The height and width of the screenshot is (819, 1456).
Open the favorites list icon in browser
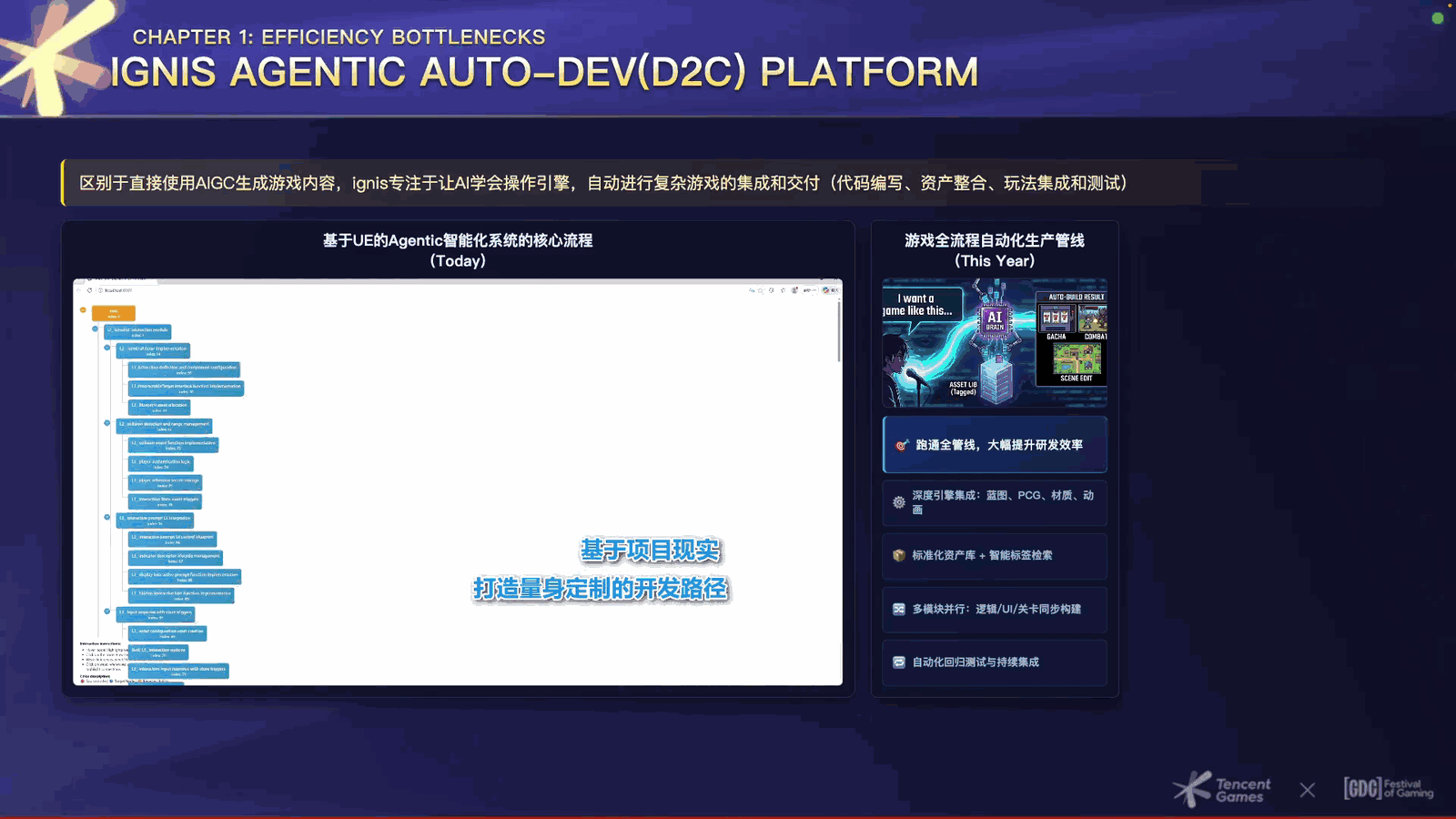pos(783,290)
